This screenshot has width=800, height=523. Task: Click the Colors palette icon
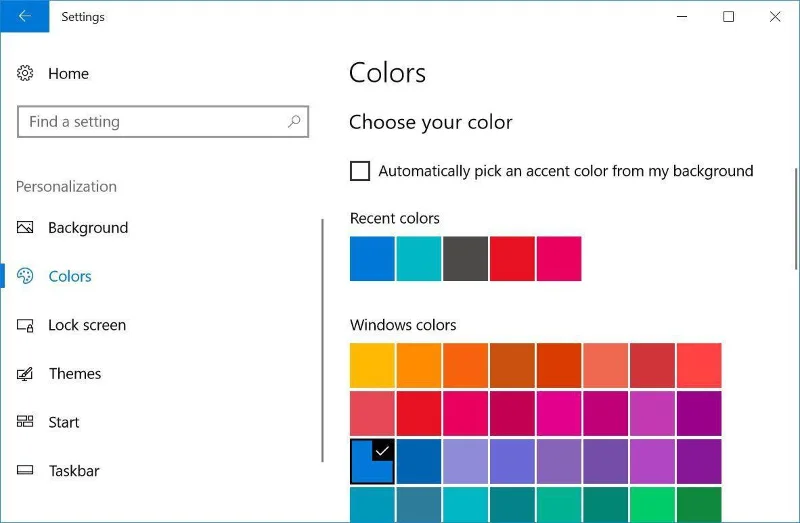pos(25,276)
